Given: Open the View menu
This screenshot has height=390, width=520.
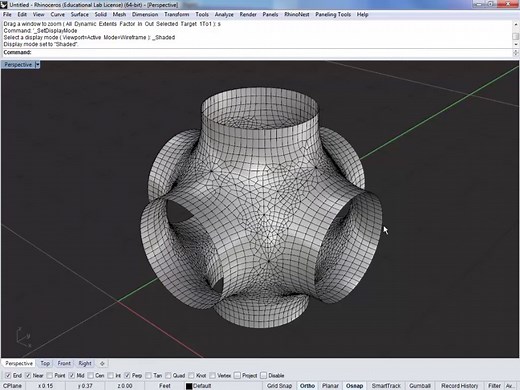Looking at the screenshot, I should [38, 14].
